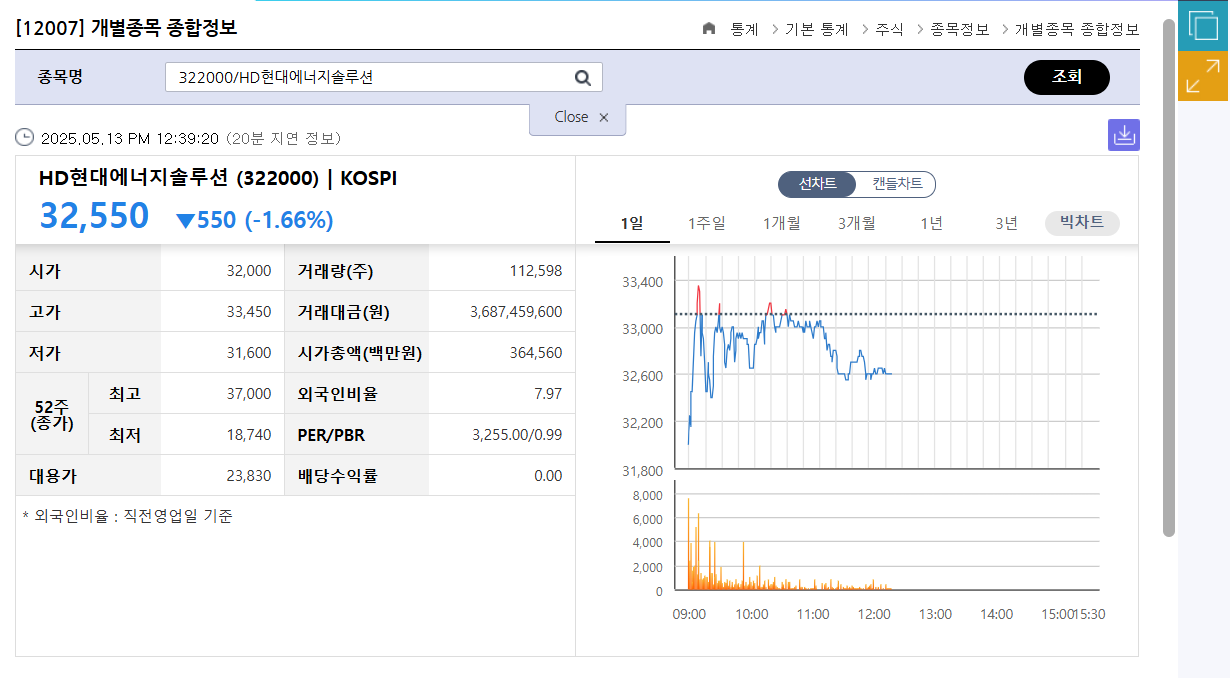Select the 선차트 chart type
The image size is (1230, 678).
tap(816, 184)
